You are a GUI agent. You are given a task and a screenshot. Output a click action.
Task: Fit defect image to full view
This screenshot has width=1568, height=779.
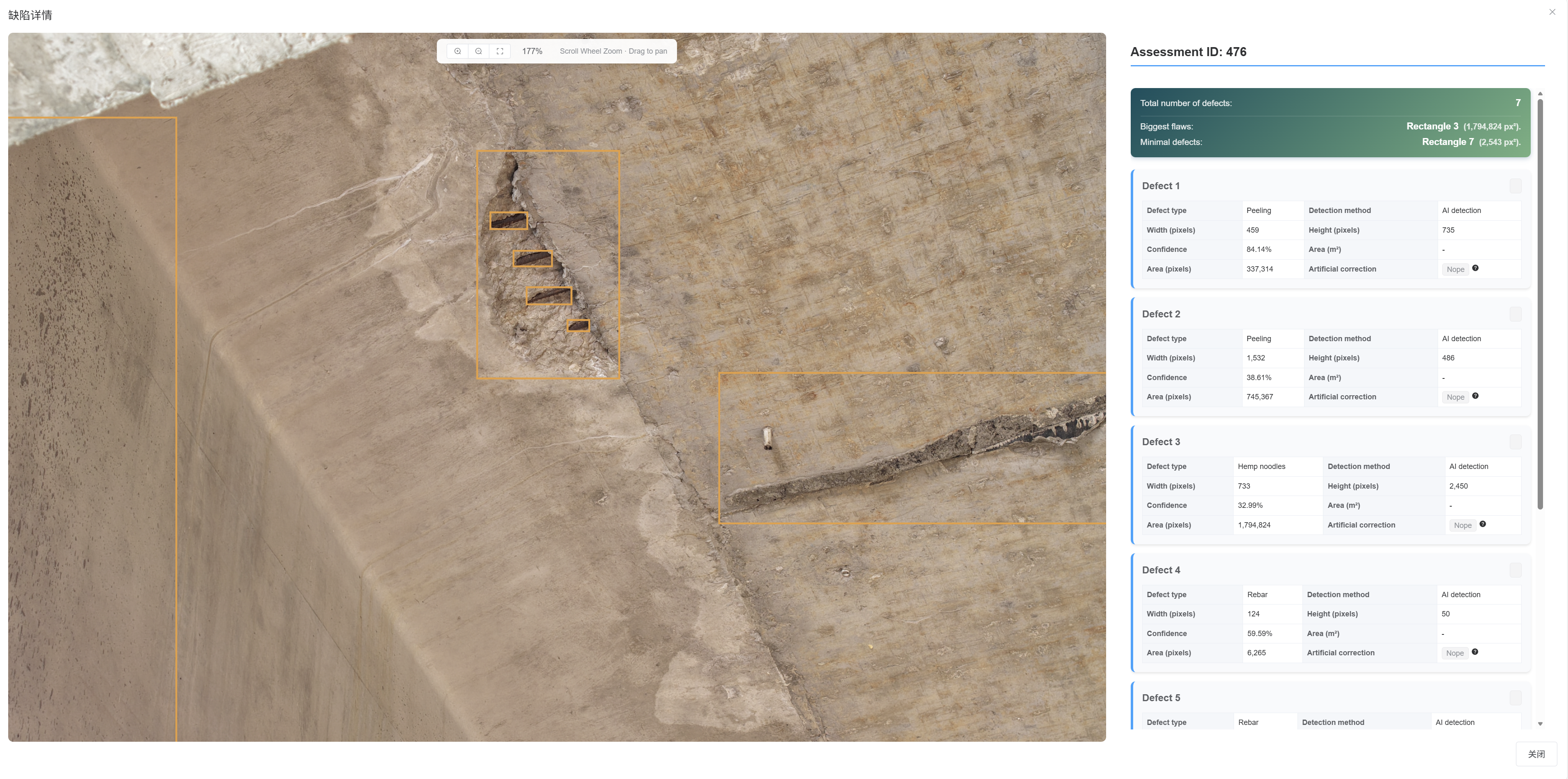500,51
